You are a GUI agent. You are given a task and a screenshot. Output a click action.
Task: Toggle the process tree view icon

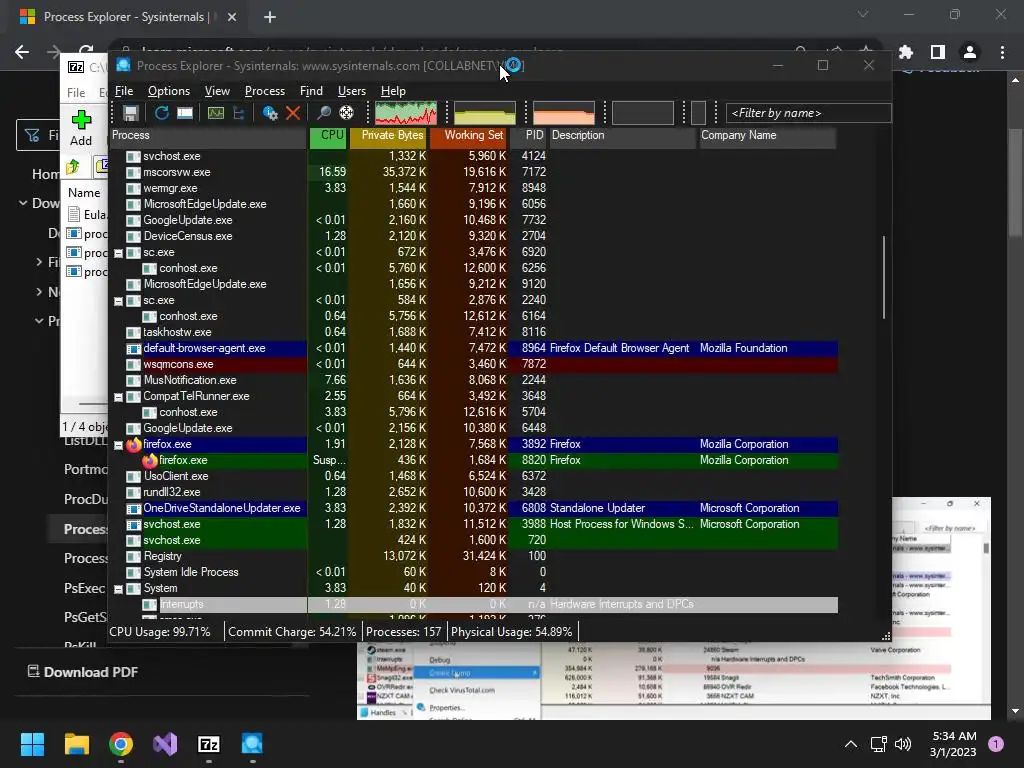coord(239,113)
